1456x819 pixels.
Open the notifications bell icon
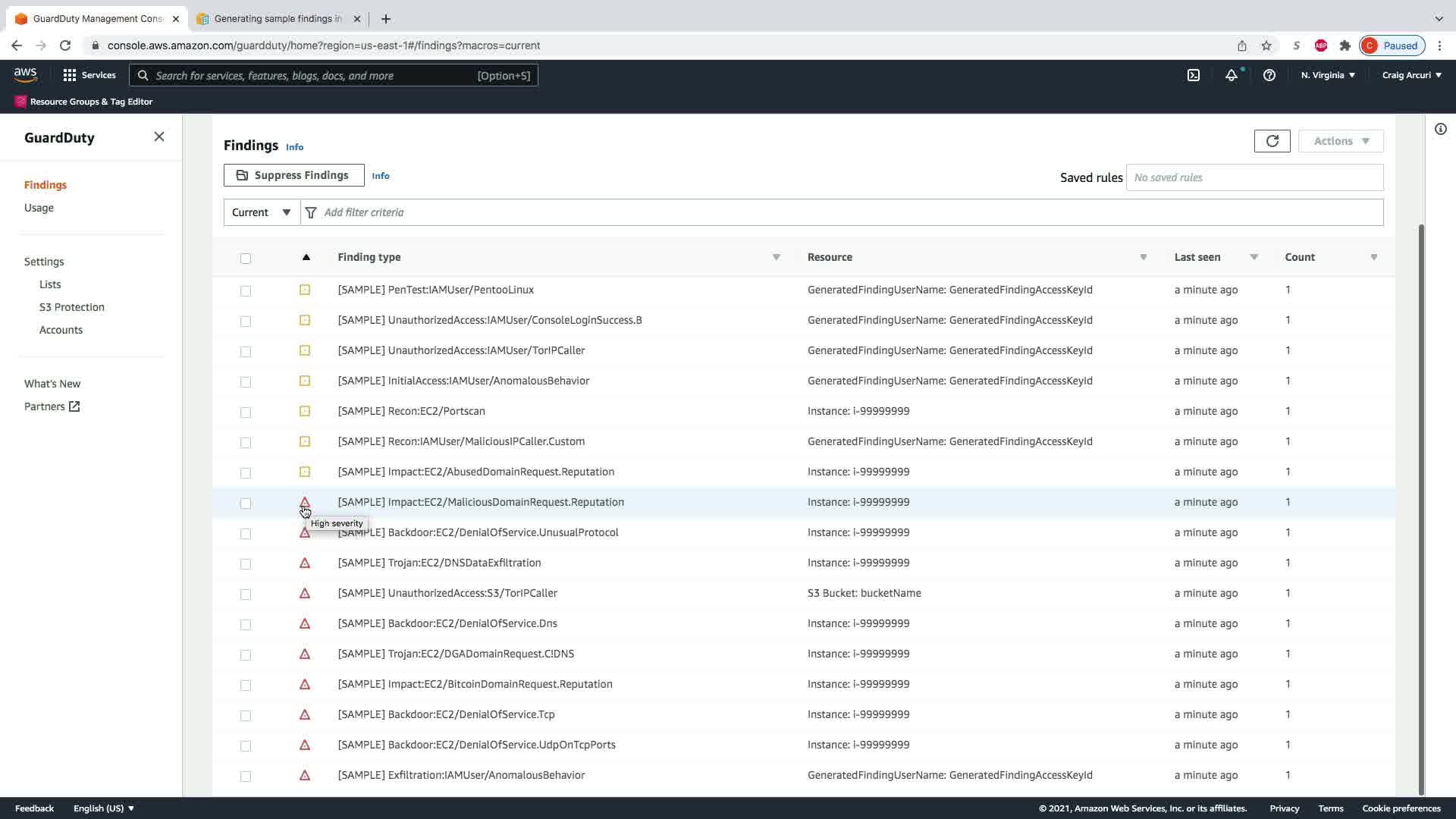coord(1231,75)
